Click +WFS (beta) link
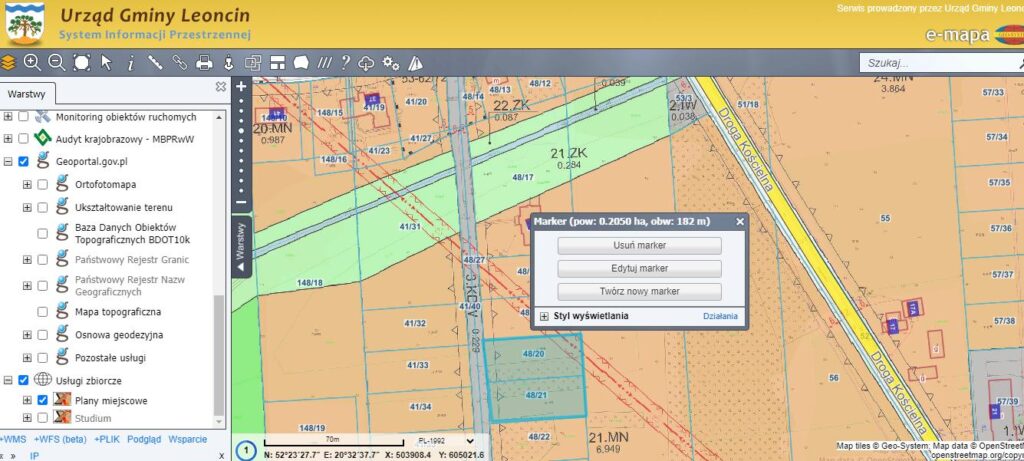Viewport: 1024px width, 461px height. (x=60, y=439)
